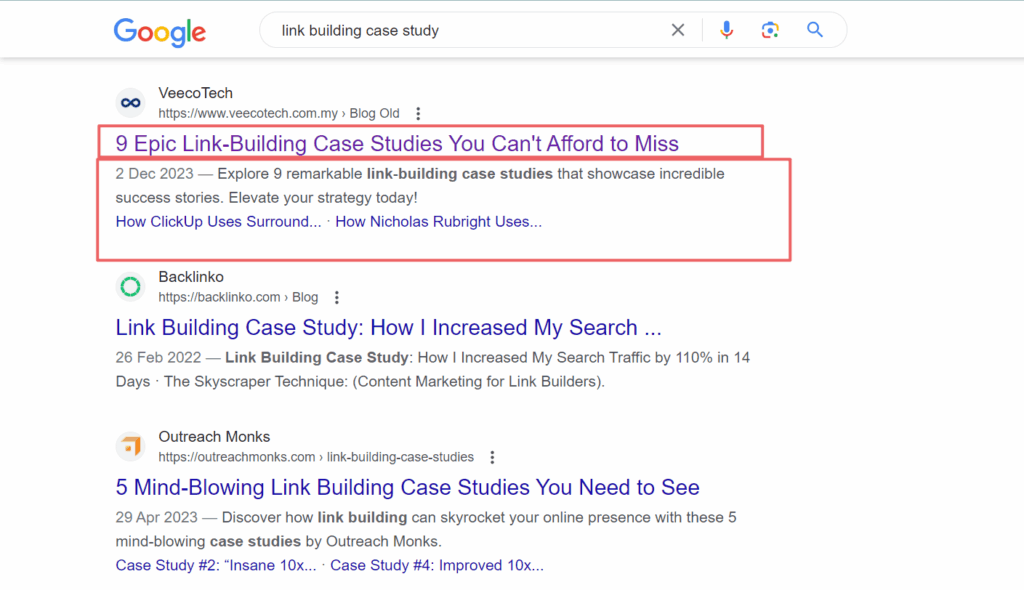Image resolution: width=1024 pixels, height=590 pixels.
Task: Click the Outreach Monks orange favicon
Action: click(130, 446)
